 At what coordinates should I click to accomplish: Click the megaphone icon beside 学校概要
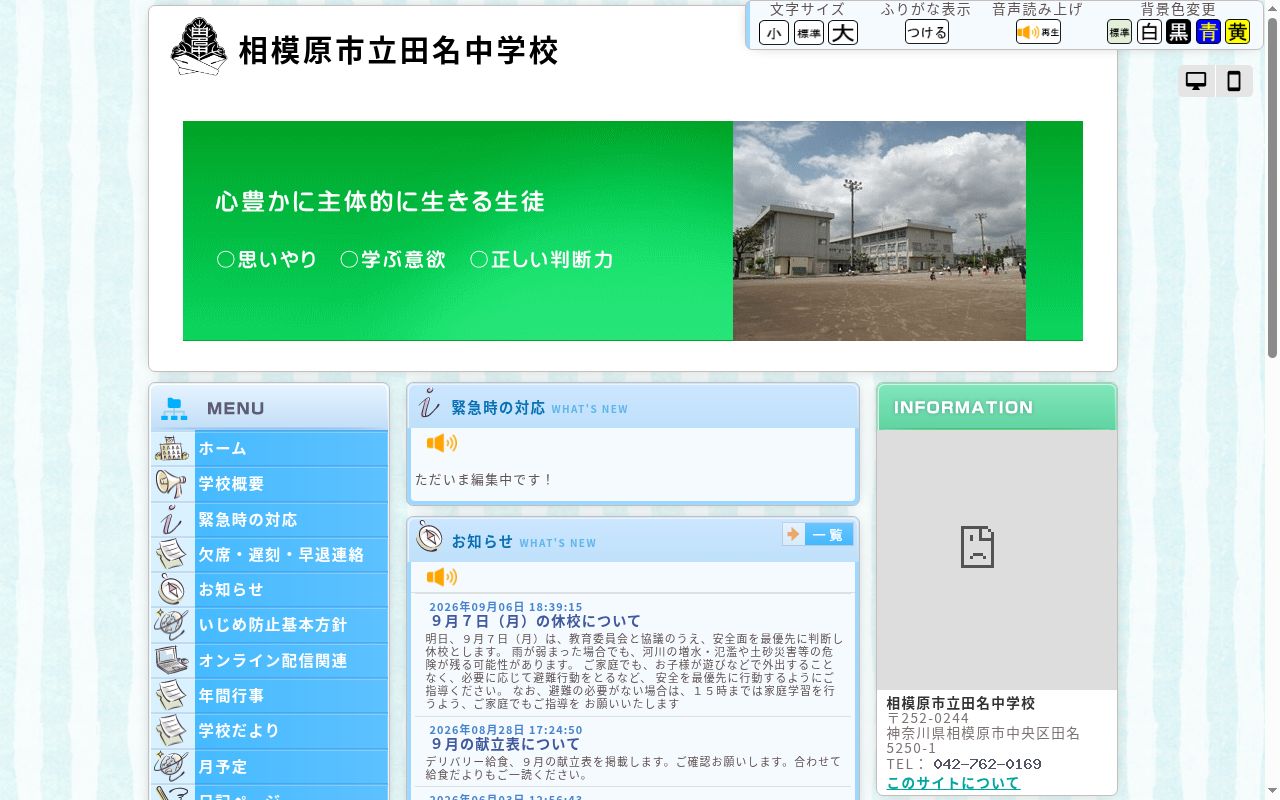tap(172, 484)
